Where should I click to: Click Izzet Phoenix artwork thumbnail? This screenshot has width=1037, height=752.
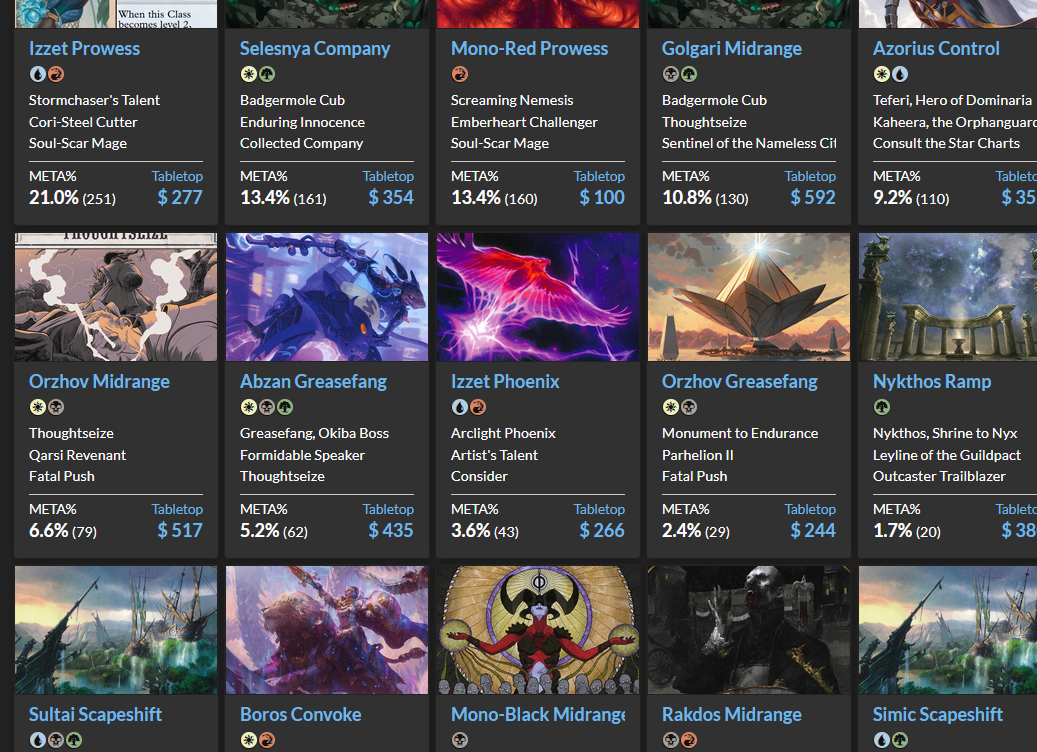(538, 297)
